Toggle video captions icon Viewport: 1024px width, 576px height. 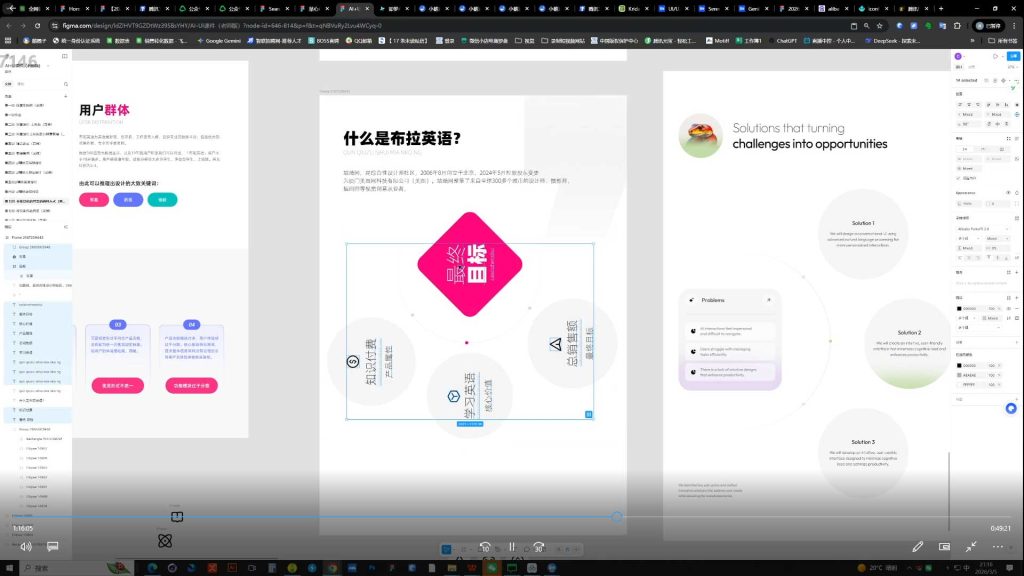[53, 547]
